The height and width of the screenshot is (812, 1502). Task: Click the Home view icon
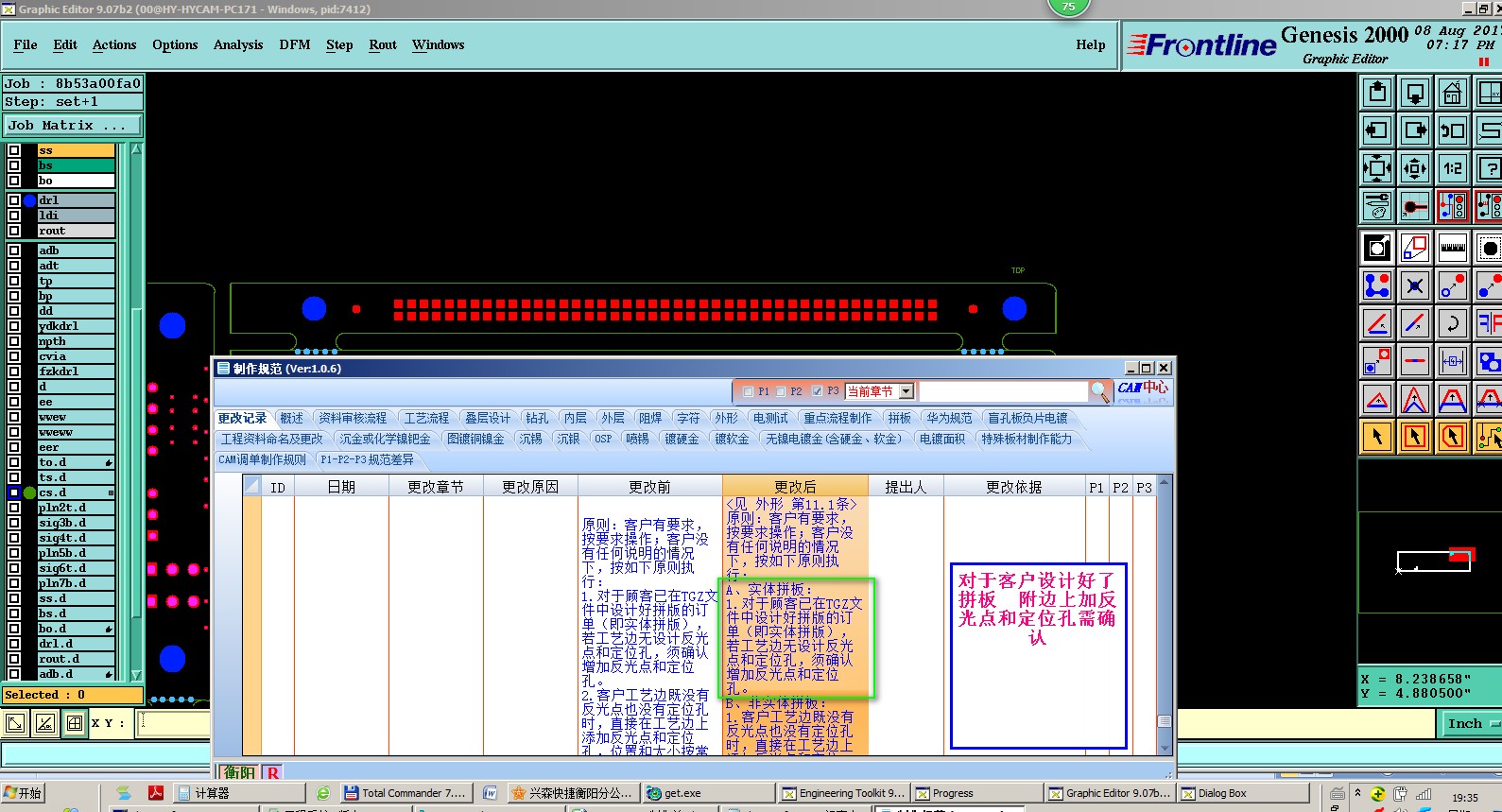tap(1452, 93)
